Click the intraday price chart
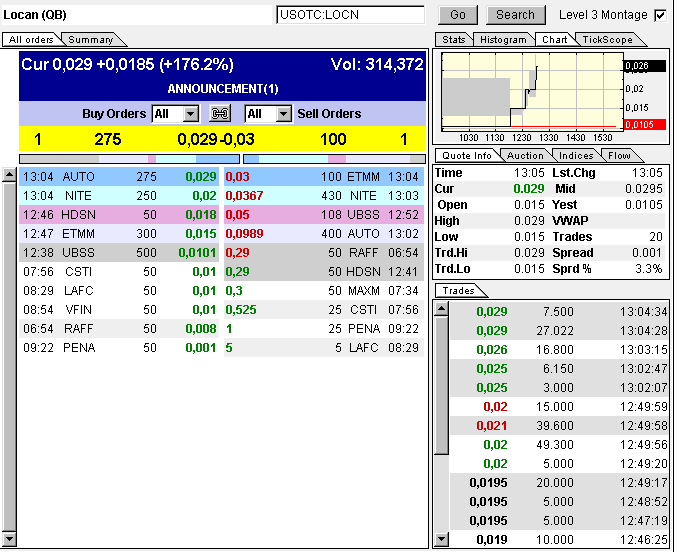Viewport: 679px width, 552px height. click(x=531, y=91)
